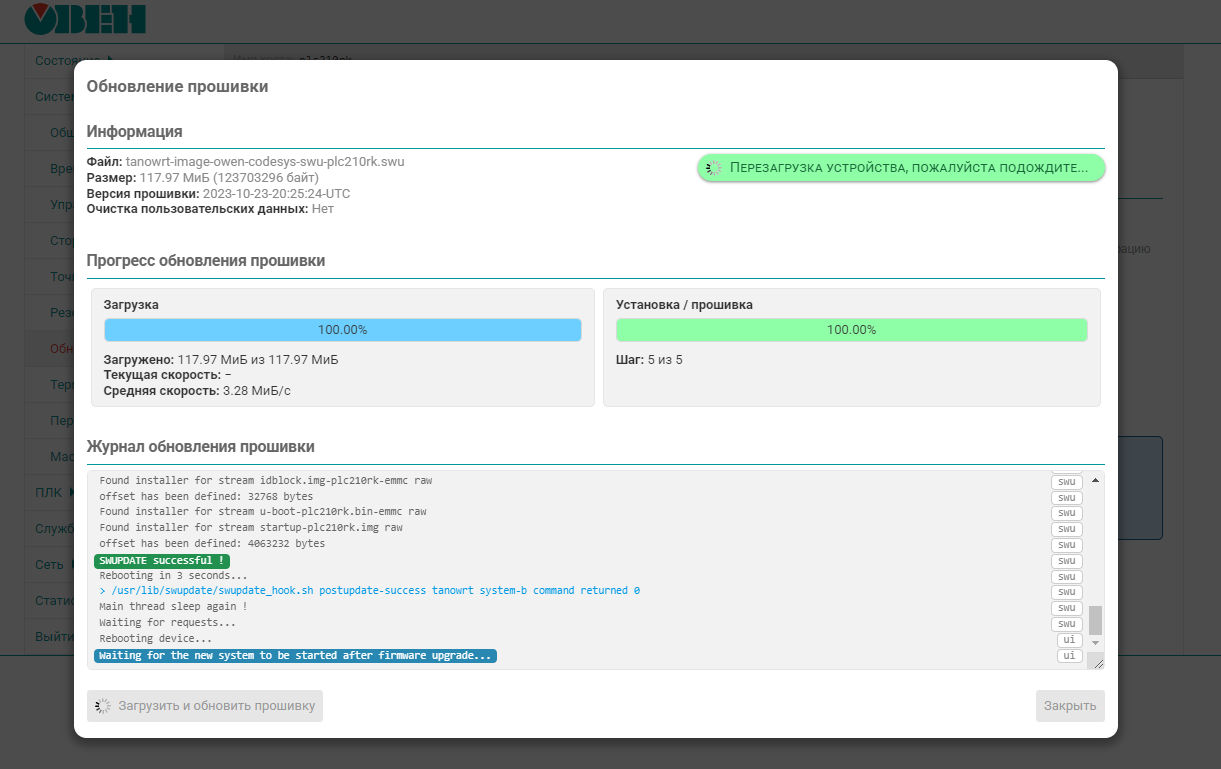Click the OWEN logo in the header
1221x769 pixels.
[x=85, y=20]
